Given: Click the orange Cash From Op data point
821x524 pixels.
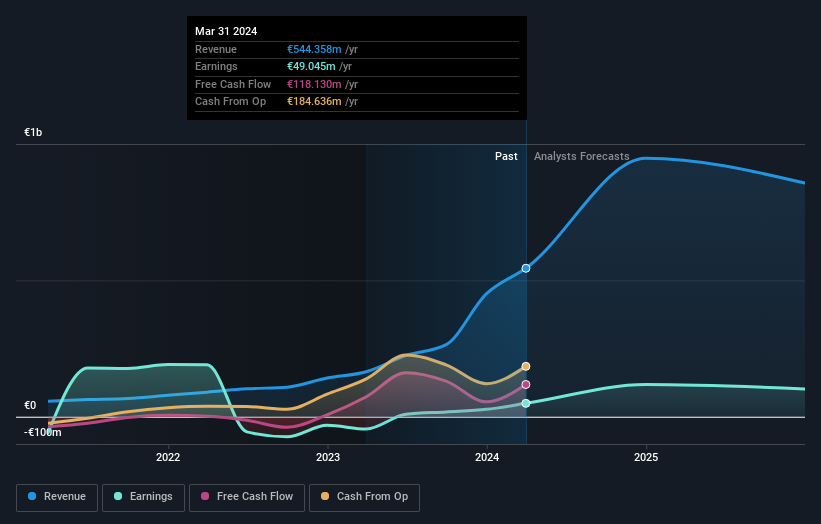Looking at the screenshot, I should click(526, 366).
